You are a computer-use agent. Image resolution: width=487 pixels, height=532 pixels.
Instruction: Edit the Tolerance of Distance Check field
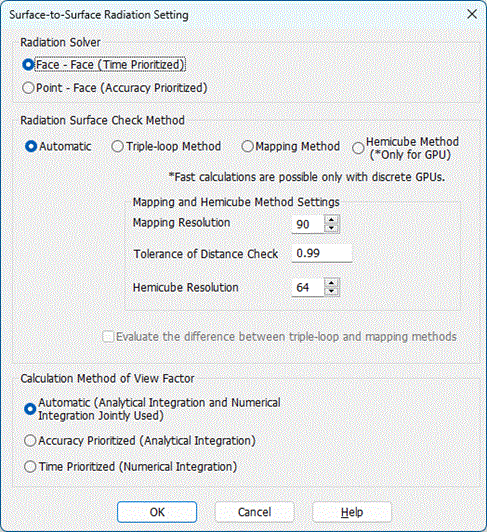point(322,253)
